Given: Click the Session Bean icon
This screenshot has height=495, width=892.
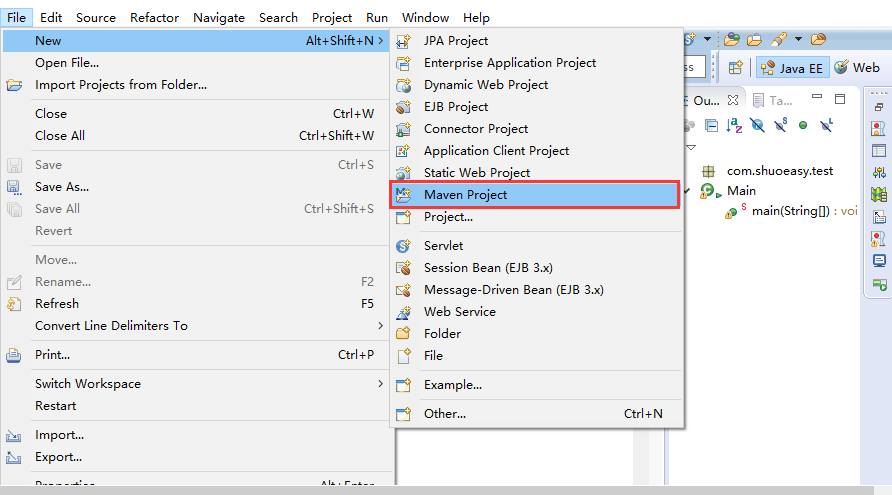Looking at the screenshot, I should click(x=403, y=268).
